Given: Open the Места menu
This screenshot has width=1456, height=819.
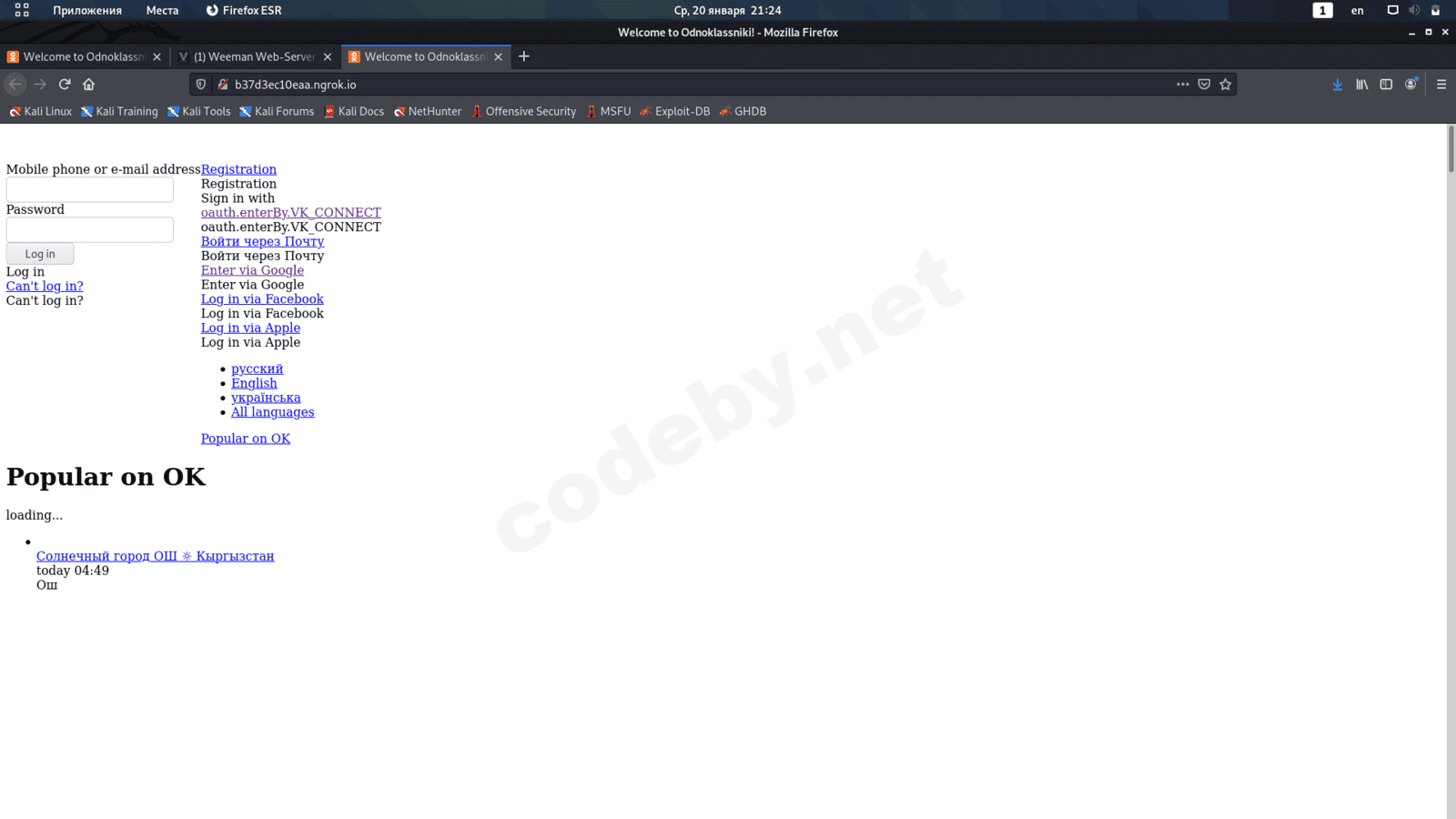Looking at the screenshot, I should pos(162,10).
